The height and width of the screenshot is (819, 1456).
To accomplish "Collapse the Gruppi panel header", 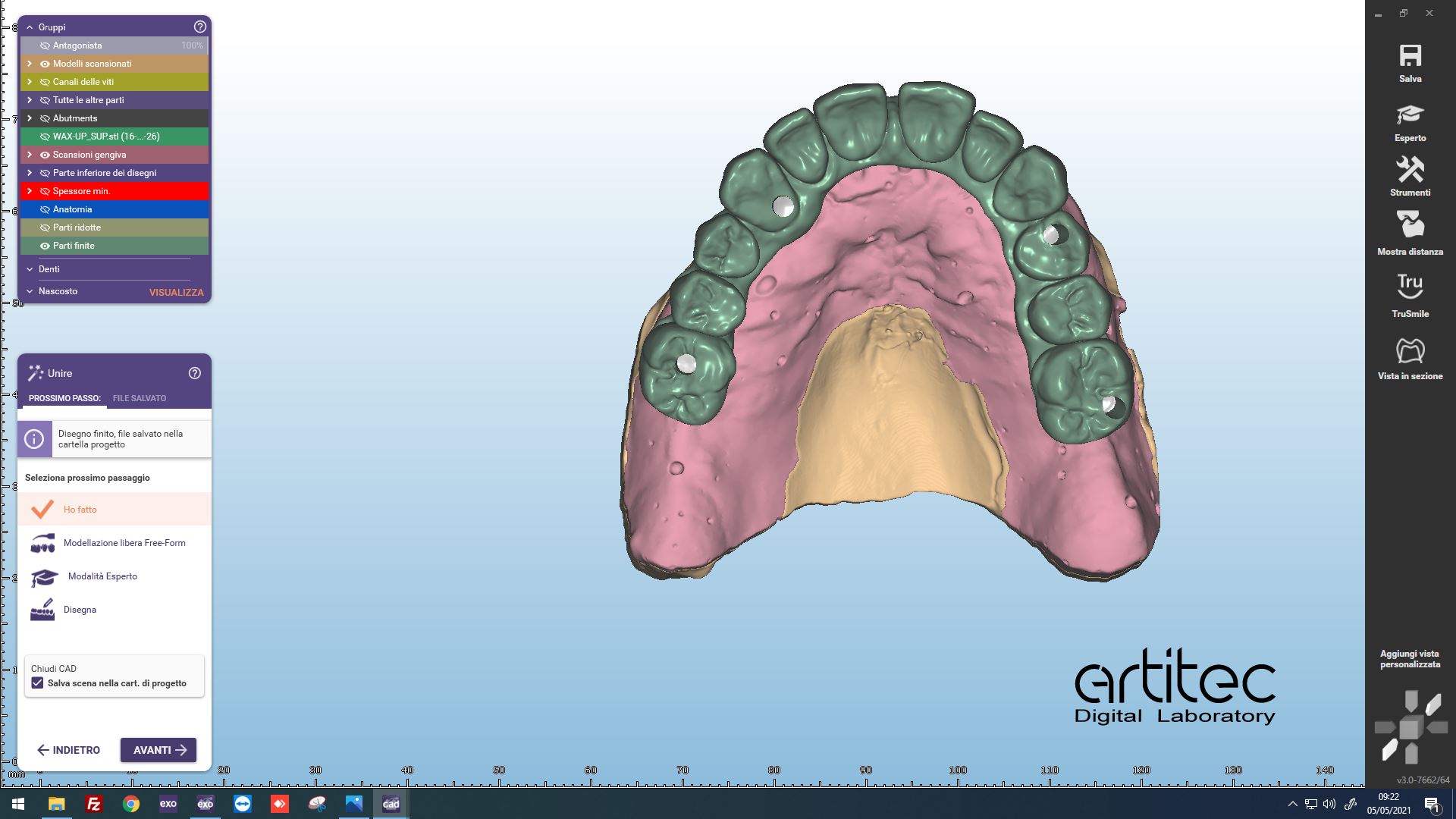I will pos(30,27).
